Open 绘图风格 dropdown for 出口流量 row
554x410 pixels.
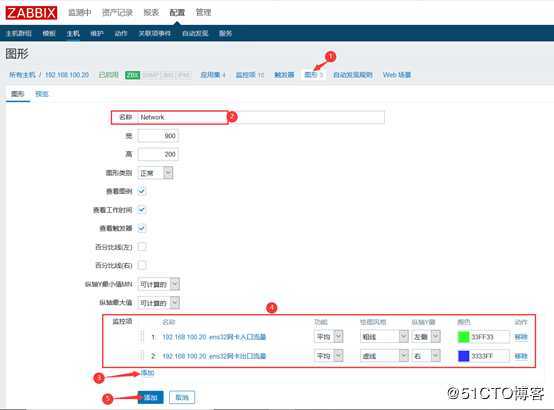pyautogui.click(x=384, y=356)
